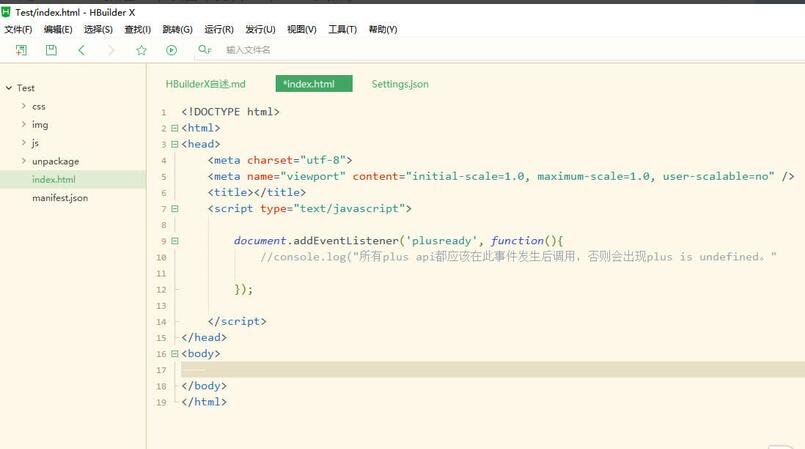Expand the unpackage folder
This screenshot has height=449, width=805.
23,161
